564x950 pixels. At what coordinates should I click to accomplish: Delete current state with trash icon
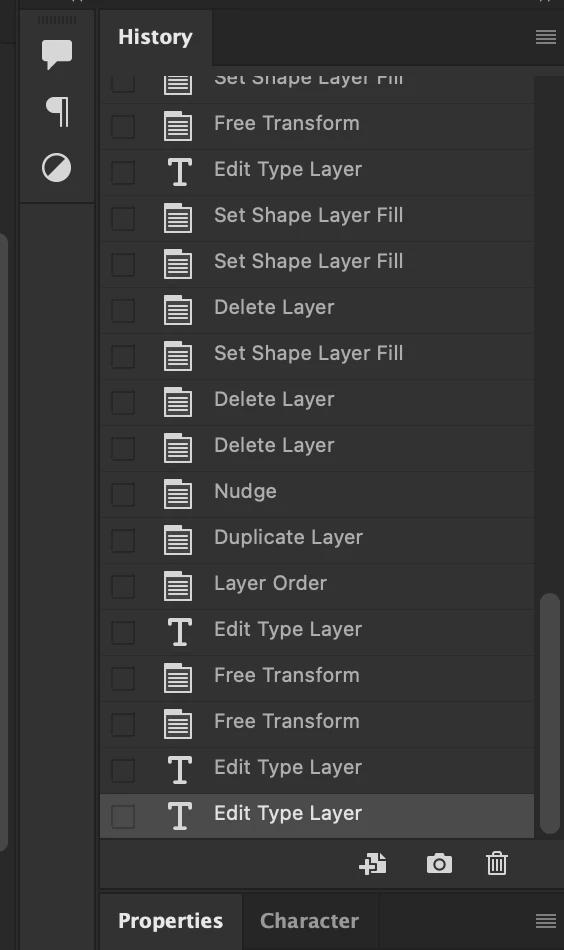pos(497,863)
